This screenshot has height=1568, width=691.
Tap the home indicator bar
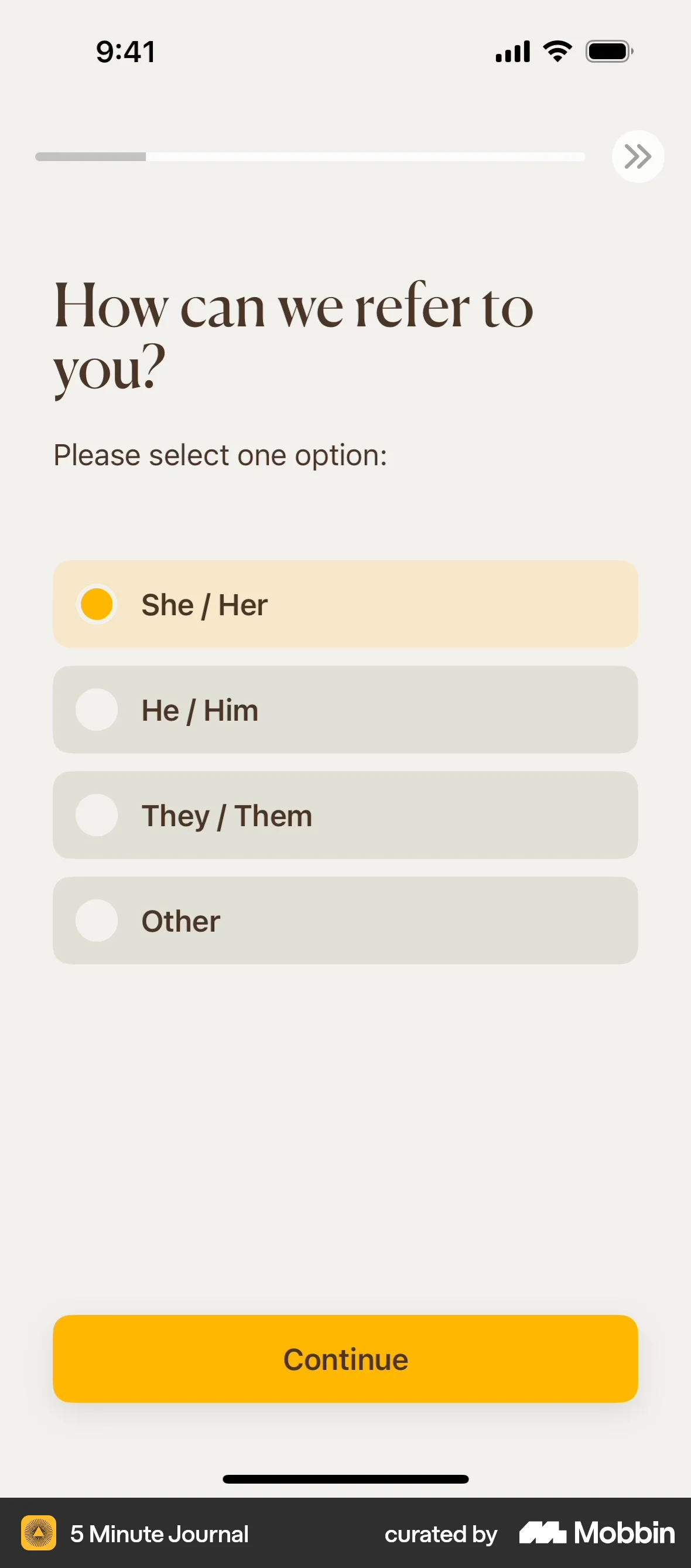[345, 1479]
